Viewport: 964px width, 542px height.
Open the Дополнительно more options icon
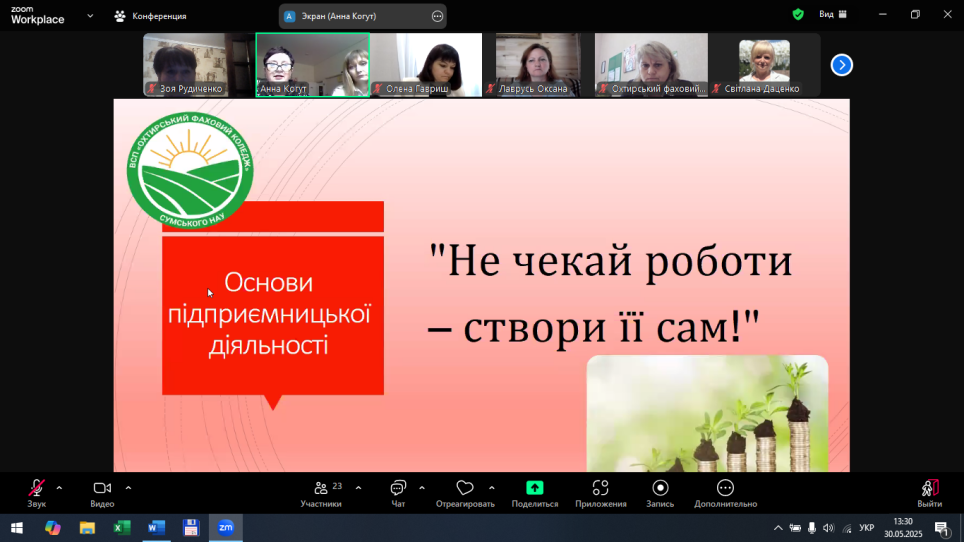coord(725,488)
